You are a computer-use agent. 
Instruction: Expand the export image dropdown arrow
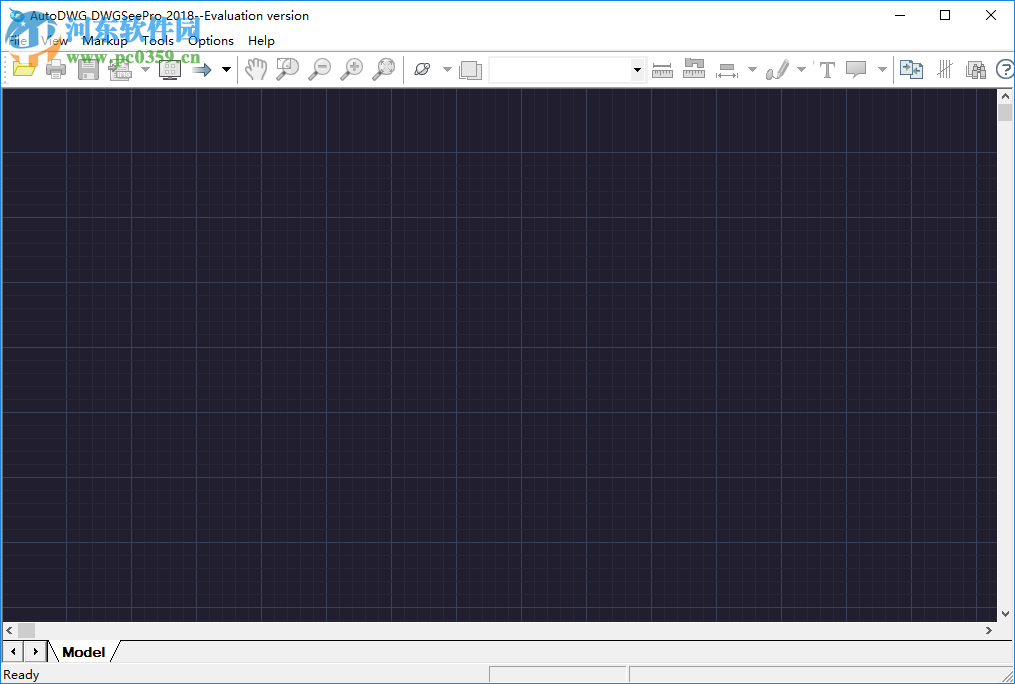click(x=145, y=70)
